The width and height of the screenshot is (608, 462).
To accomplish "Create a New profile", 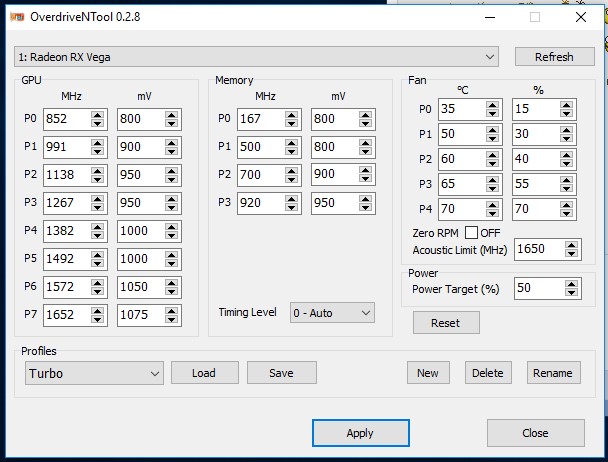I will tap(428, 373).
